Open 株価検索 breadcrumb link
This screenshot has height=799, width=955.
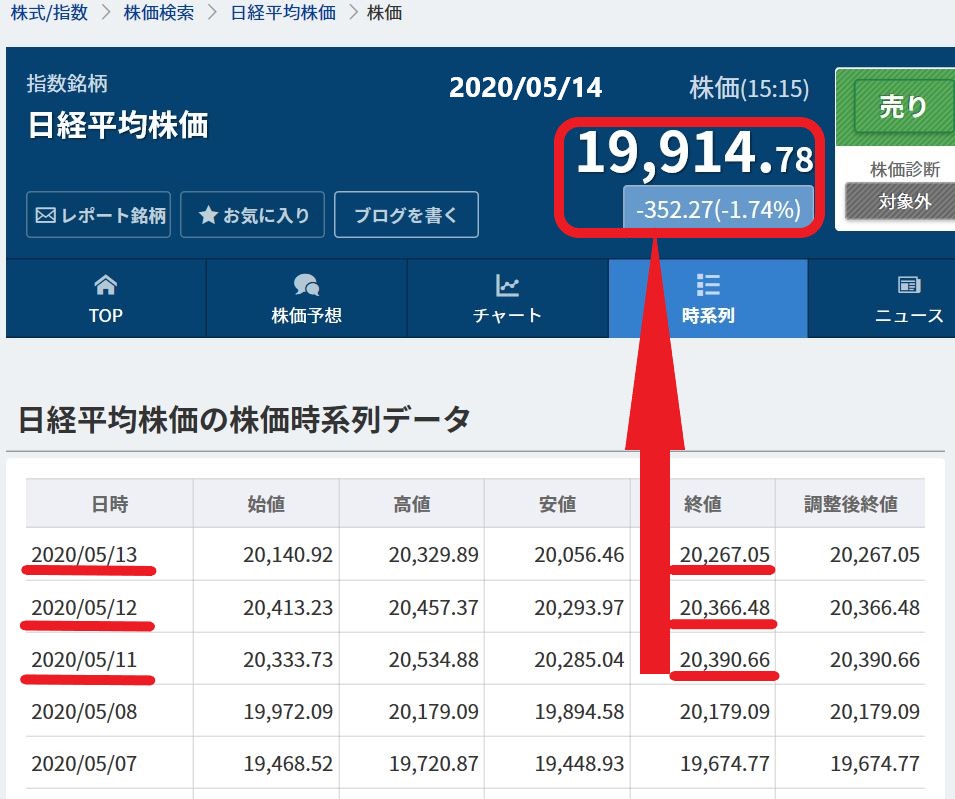(x=159, y=13)
